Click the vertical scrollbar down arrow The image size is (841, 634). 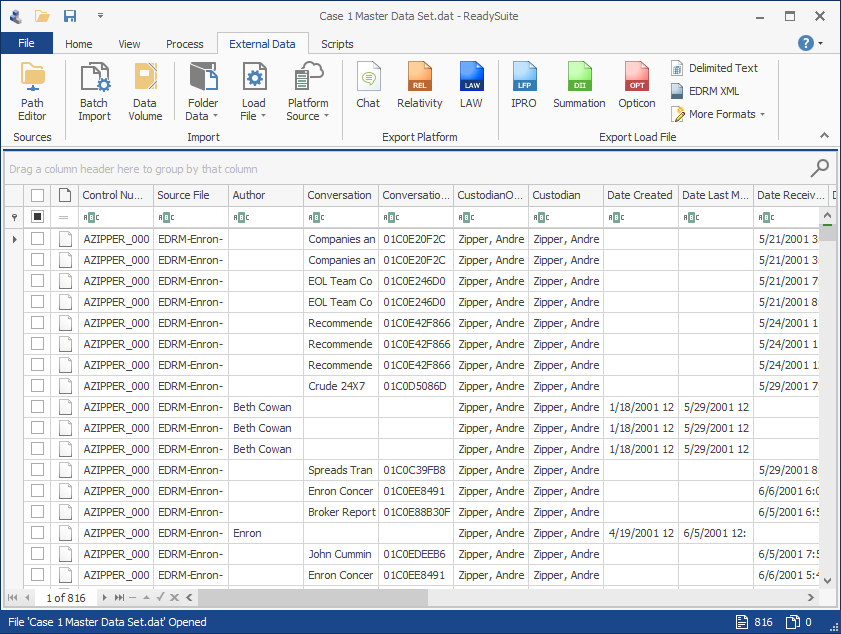click(827, 580)
